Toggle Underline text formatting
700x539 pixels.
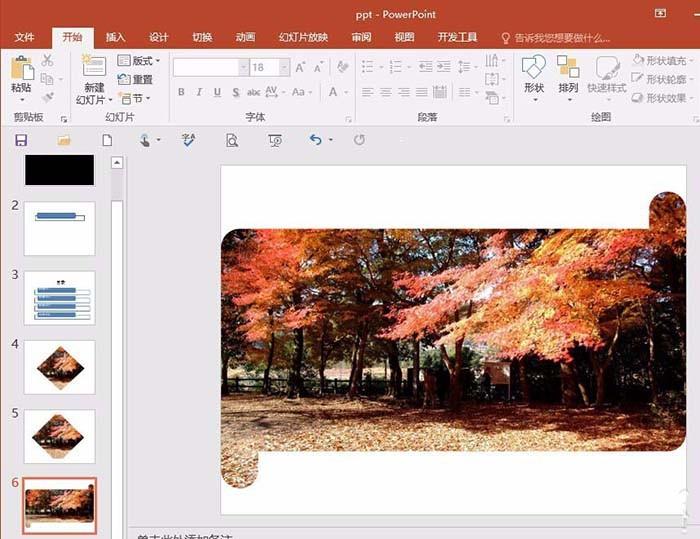pyautogui.click(x=218, y=92)
